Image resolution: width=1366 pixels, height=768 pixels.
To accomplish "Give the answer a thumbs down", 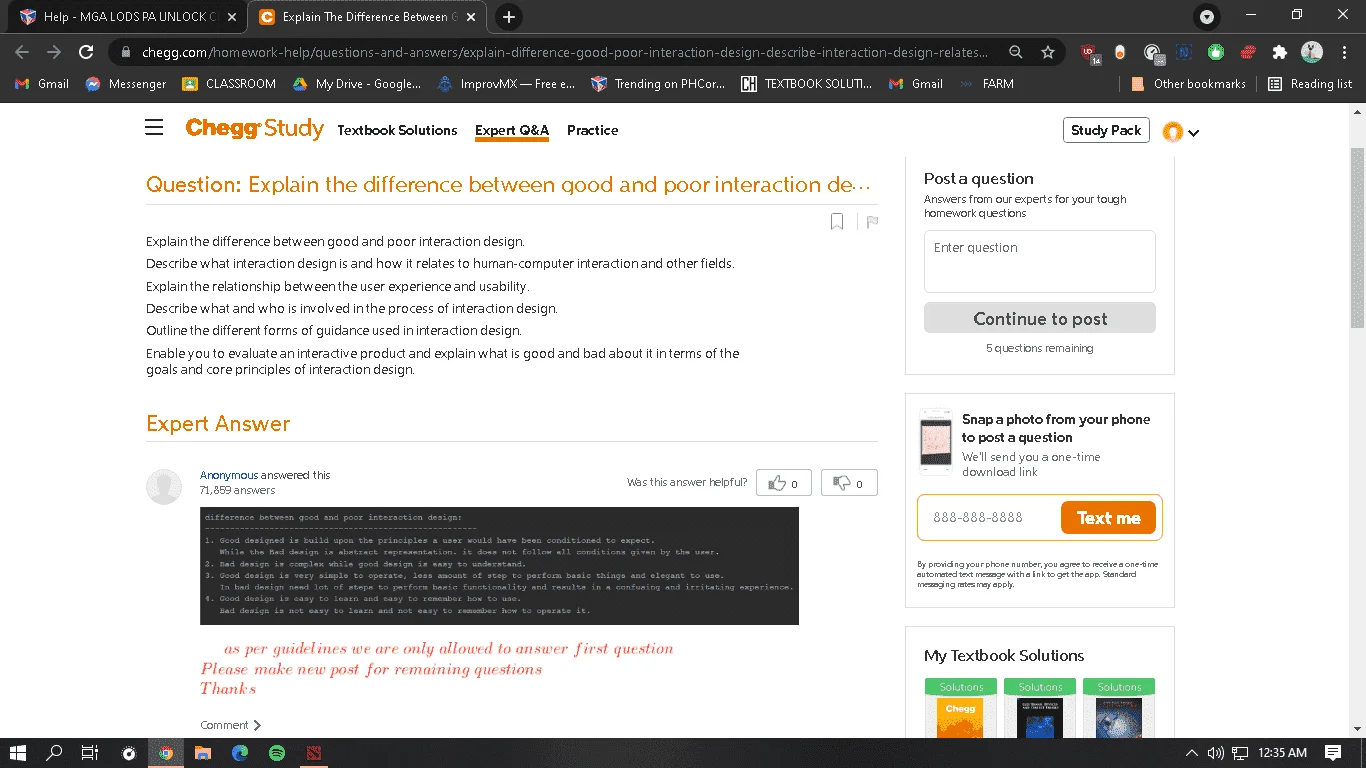I will tap(849, 483).
